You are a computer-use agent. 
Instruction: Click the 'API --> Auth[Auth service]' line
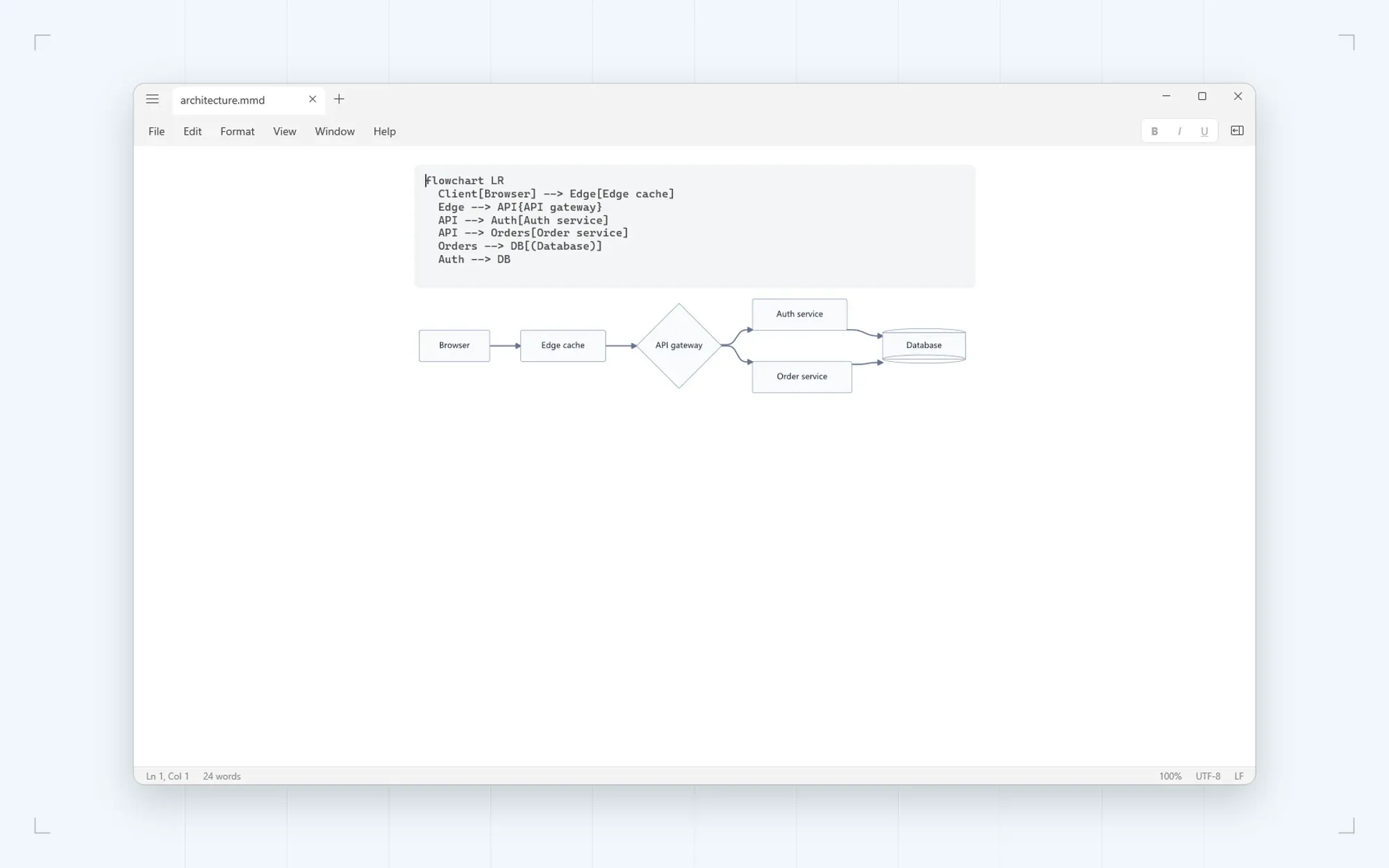(523, 220)
